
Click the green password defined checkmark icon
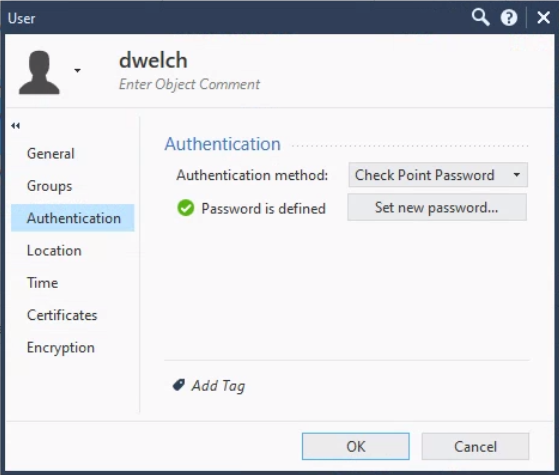(x=185, y=208)
